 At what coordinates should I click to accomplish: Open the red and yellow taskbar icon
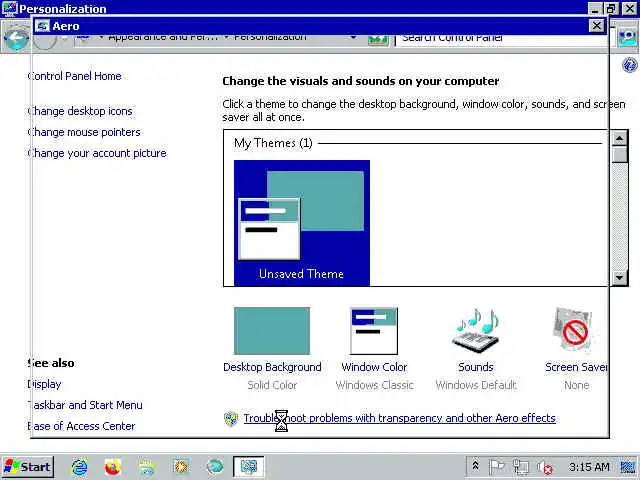pyautogui.click(x=113, y=467)
